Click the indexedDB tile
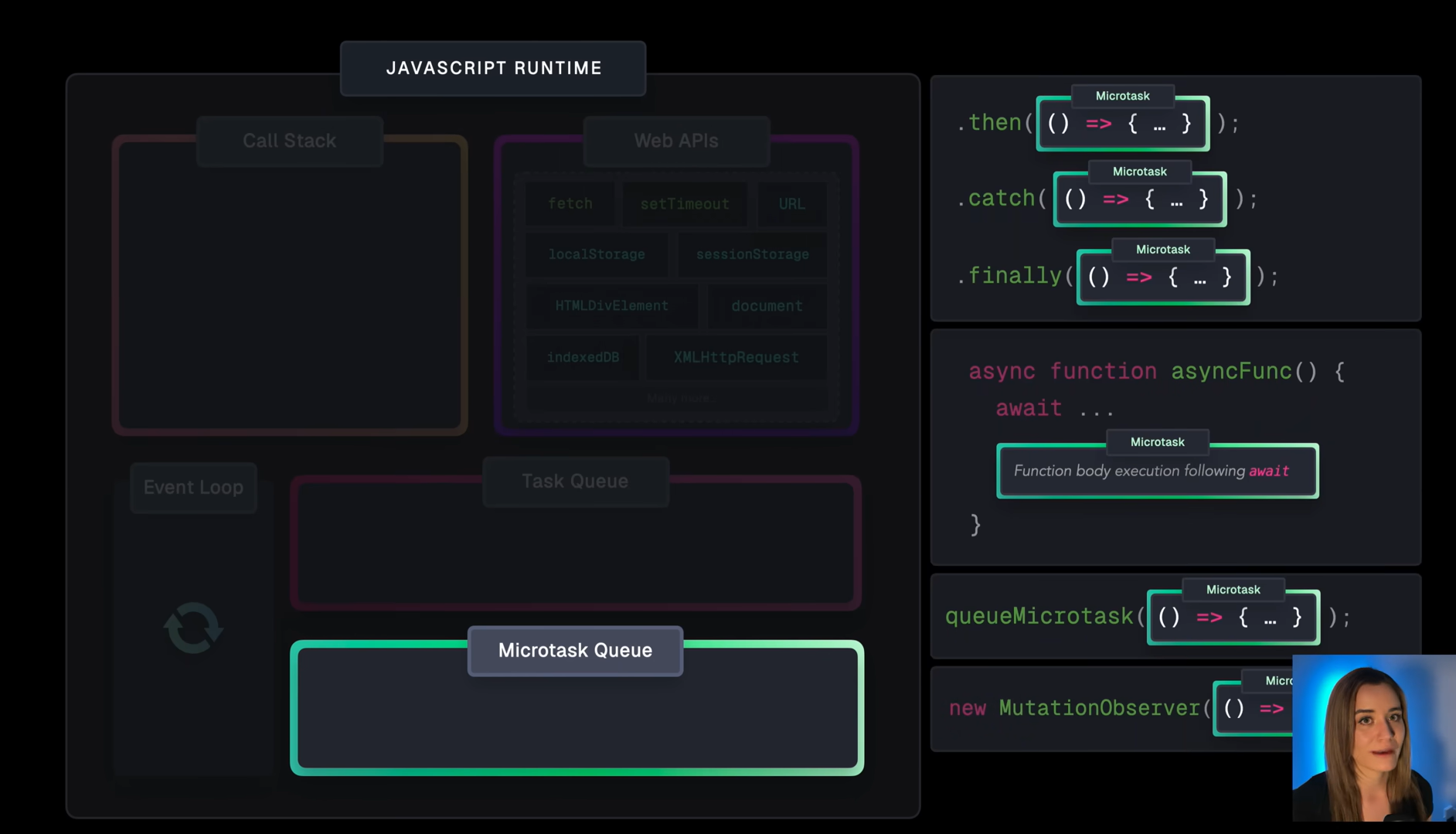The width and height of the screenshot is (1456, 834). point(583,357)
